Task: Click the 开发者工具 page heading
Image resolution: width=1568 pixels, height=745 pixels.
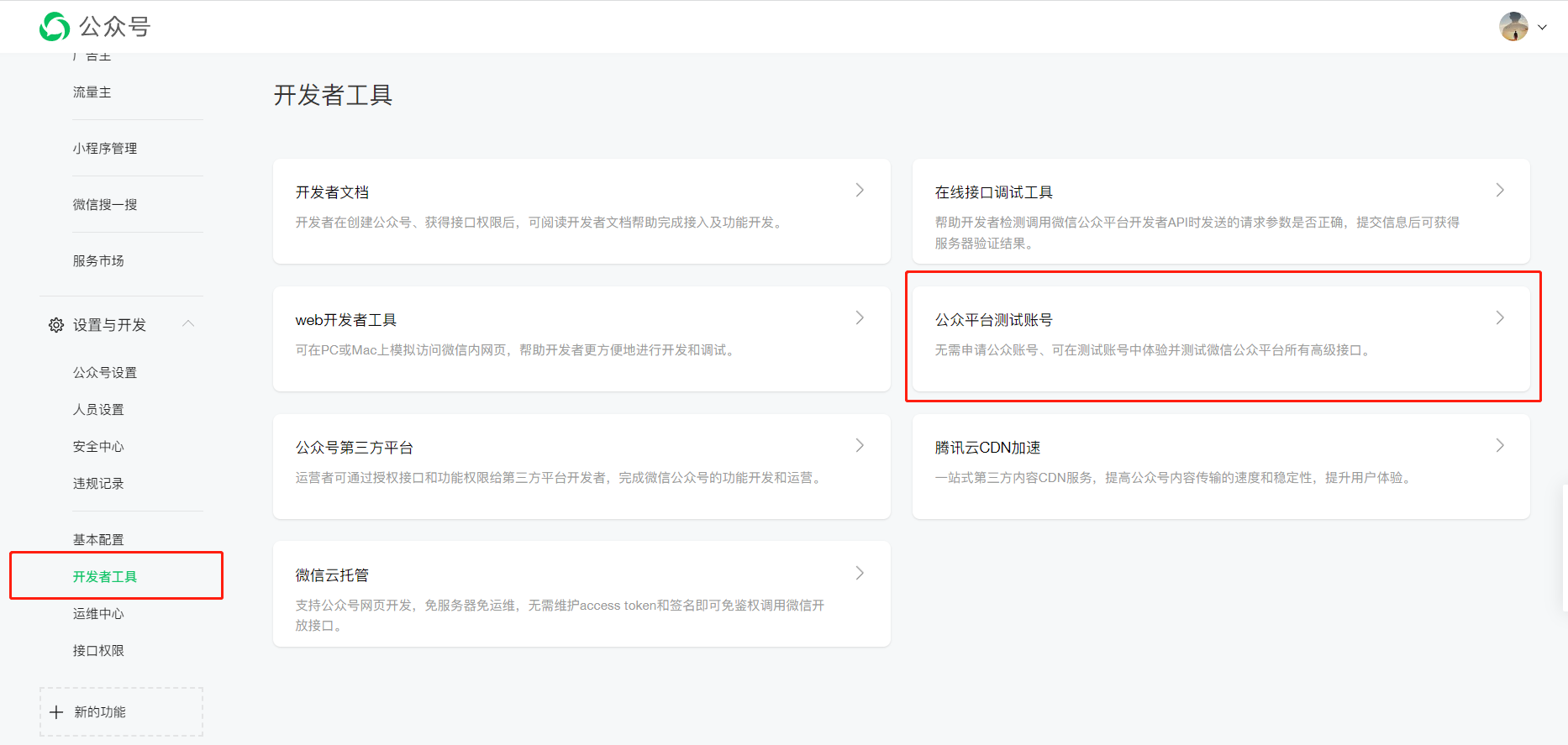Action: [333, 95]
